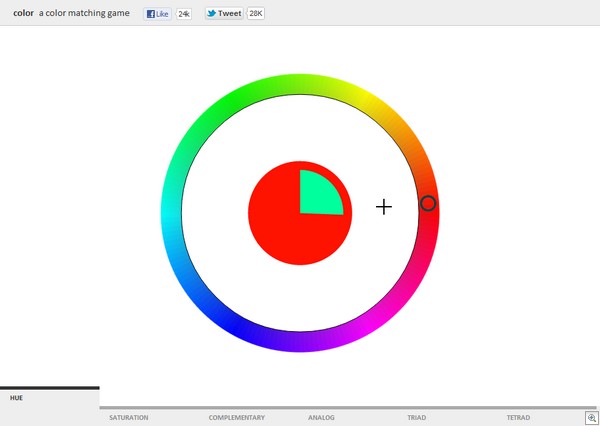Click the magnifier zoom icon in bottom corner
The height and width of the screenshot is (426, 600).
[591, 417]
